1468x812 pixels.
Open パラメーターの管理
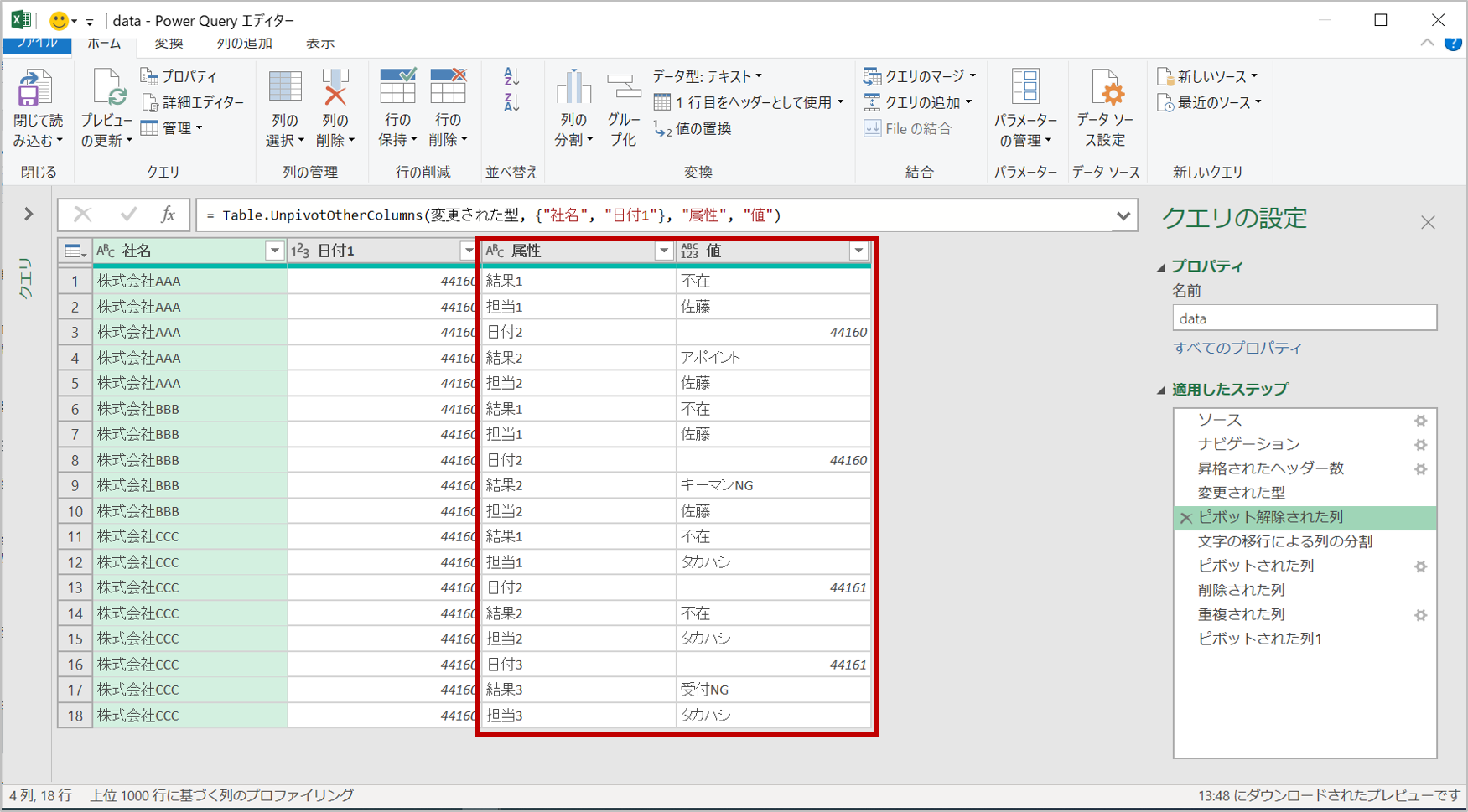tap(1026, 105)
